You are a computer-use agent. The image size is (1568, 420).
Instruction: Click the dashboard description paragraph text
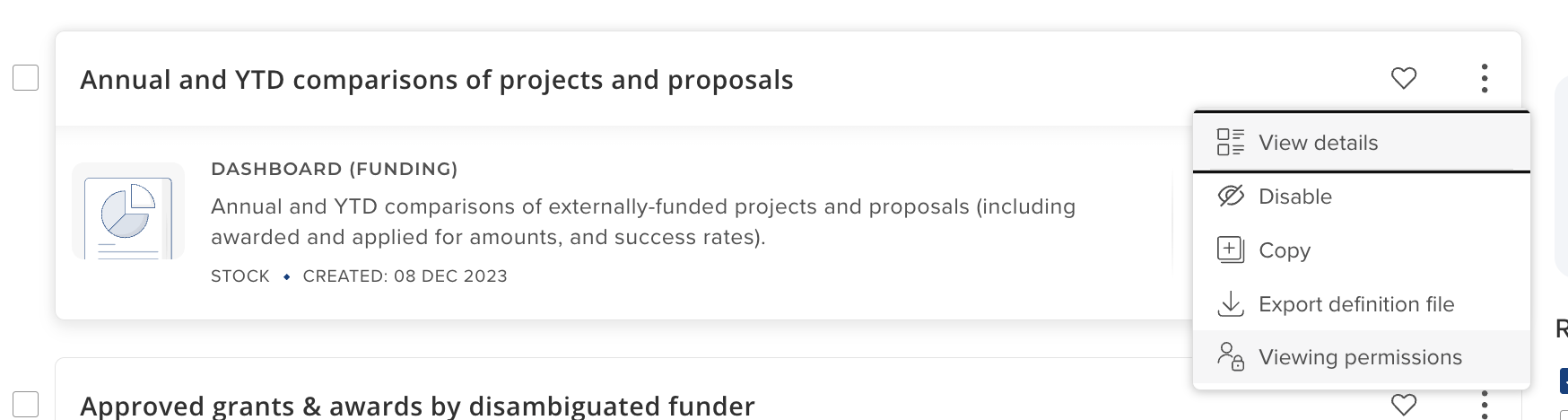coord(642,222)
